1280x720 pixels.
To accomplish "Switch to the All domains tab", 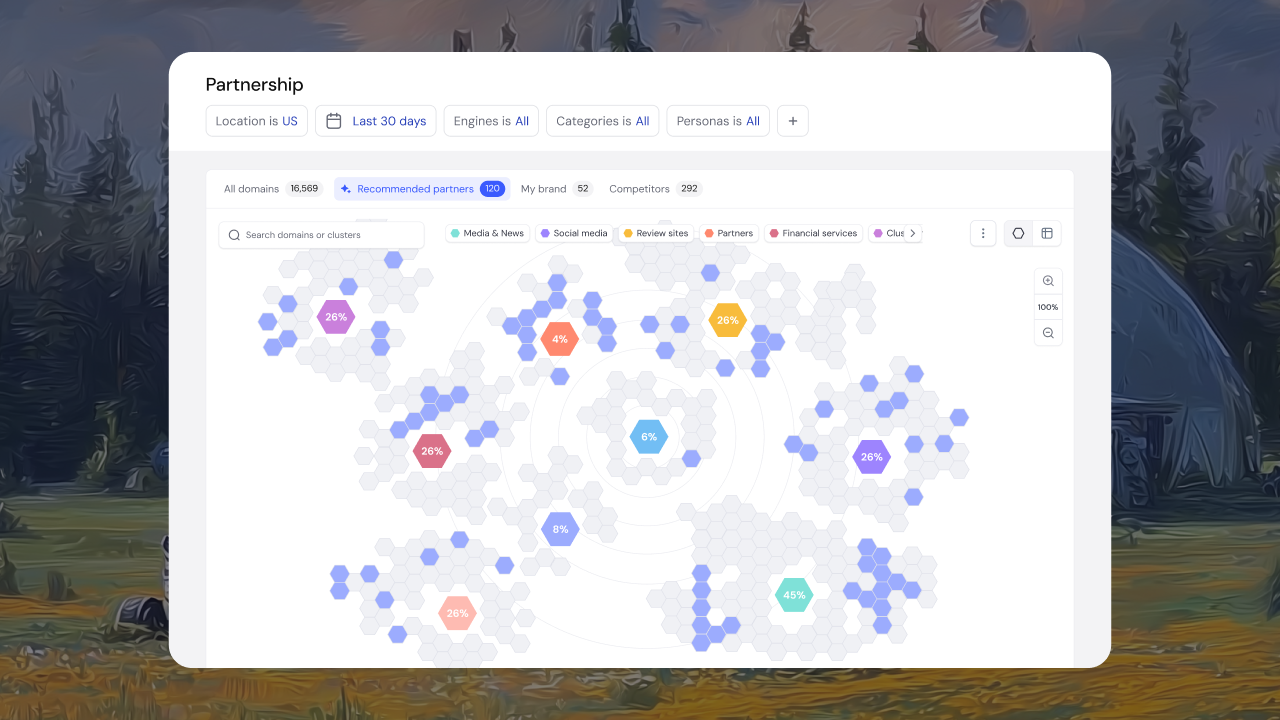I will (271, 188).
